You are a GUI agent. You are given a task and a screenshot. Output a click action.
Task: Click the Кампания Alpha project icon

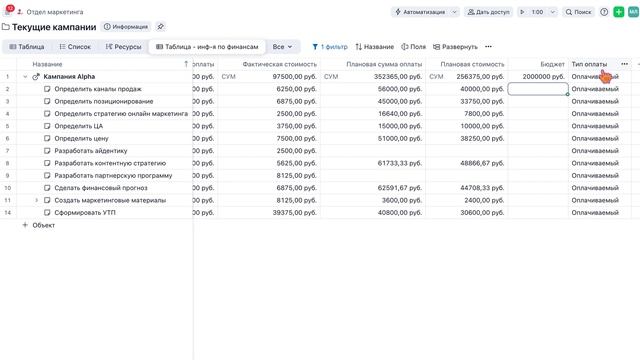click(x=36, y=76)
